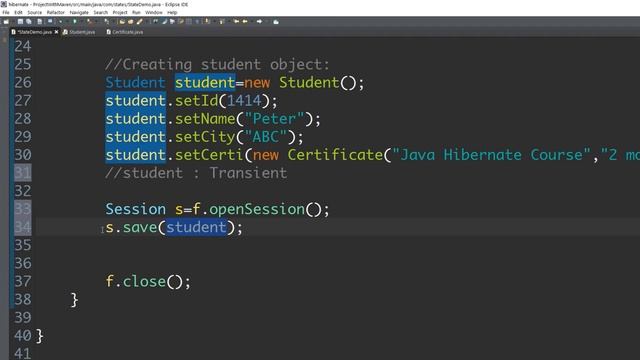Click "save" method on line 34
The height and width of the screenshot is (360, 640).
140,227
